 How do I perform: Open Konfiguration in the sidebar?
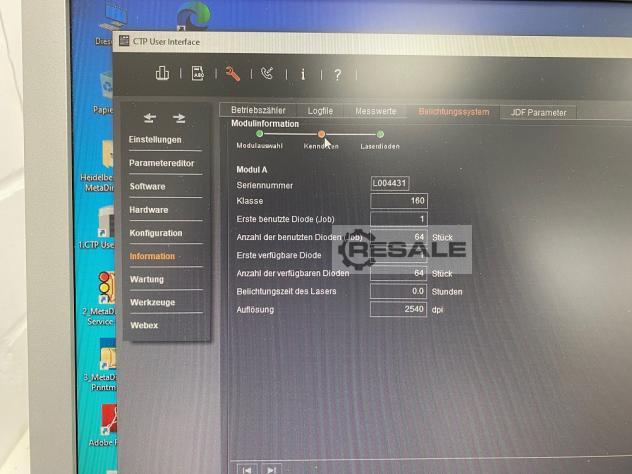click(x=156, y=233)
